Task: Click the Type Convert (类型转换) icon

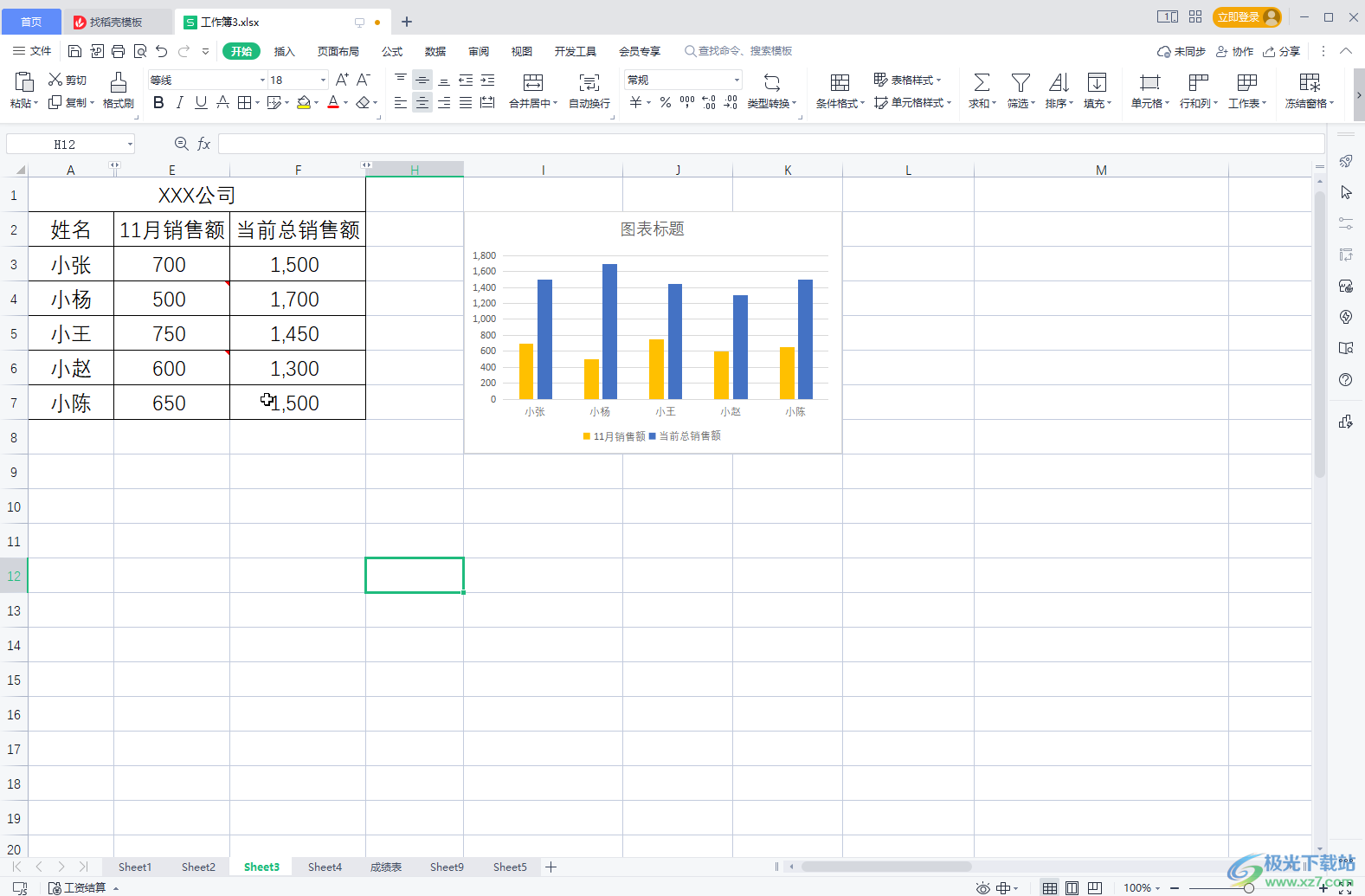Action: click(x=771, y=82)
